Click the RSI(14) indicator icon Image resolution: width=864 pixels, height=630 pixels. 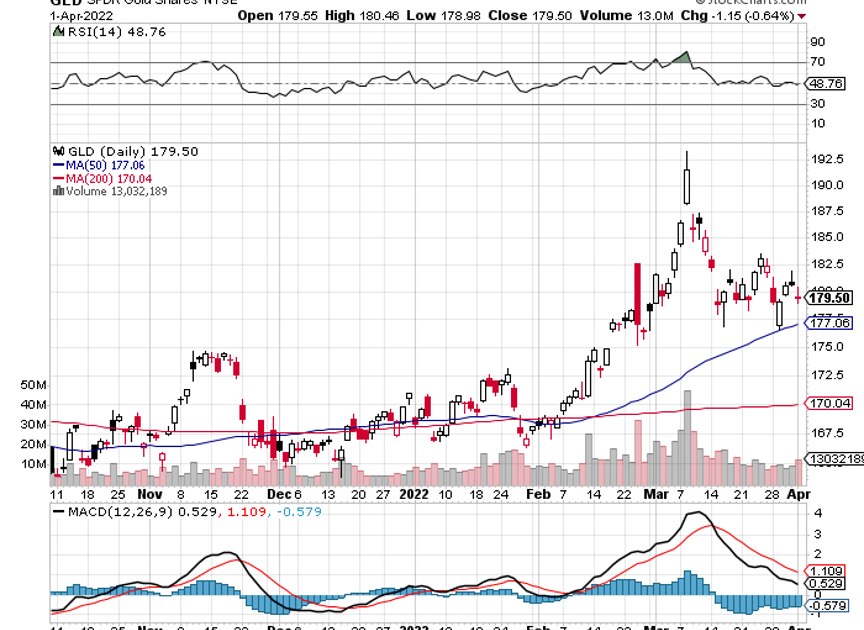click(58, 31)
